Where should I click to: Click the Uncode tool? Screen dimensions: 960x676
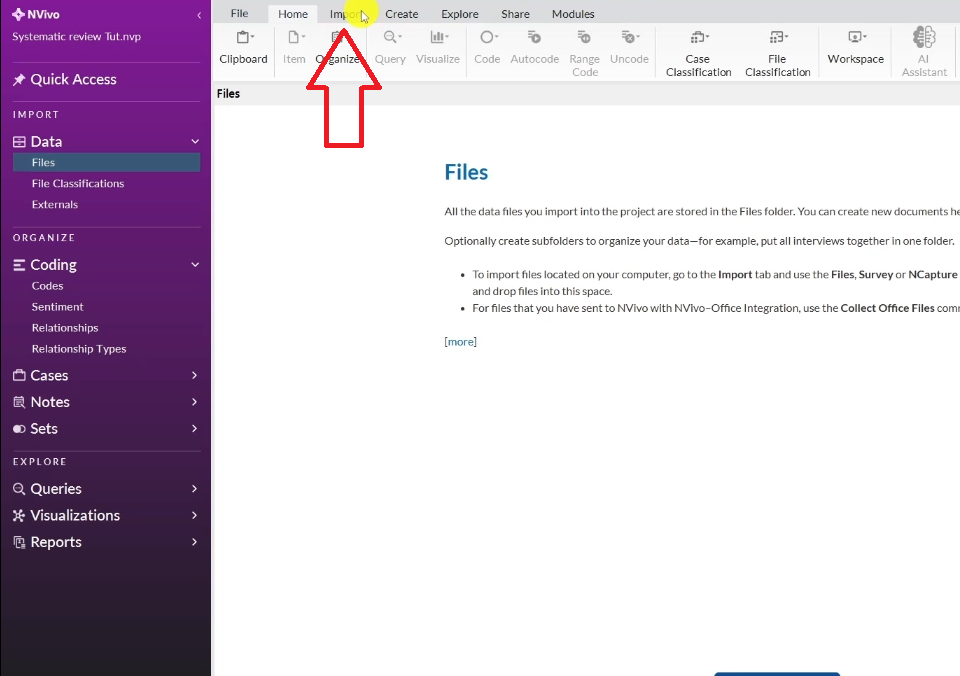[629, 47]
